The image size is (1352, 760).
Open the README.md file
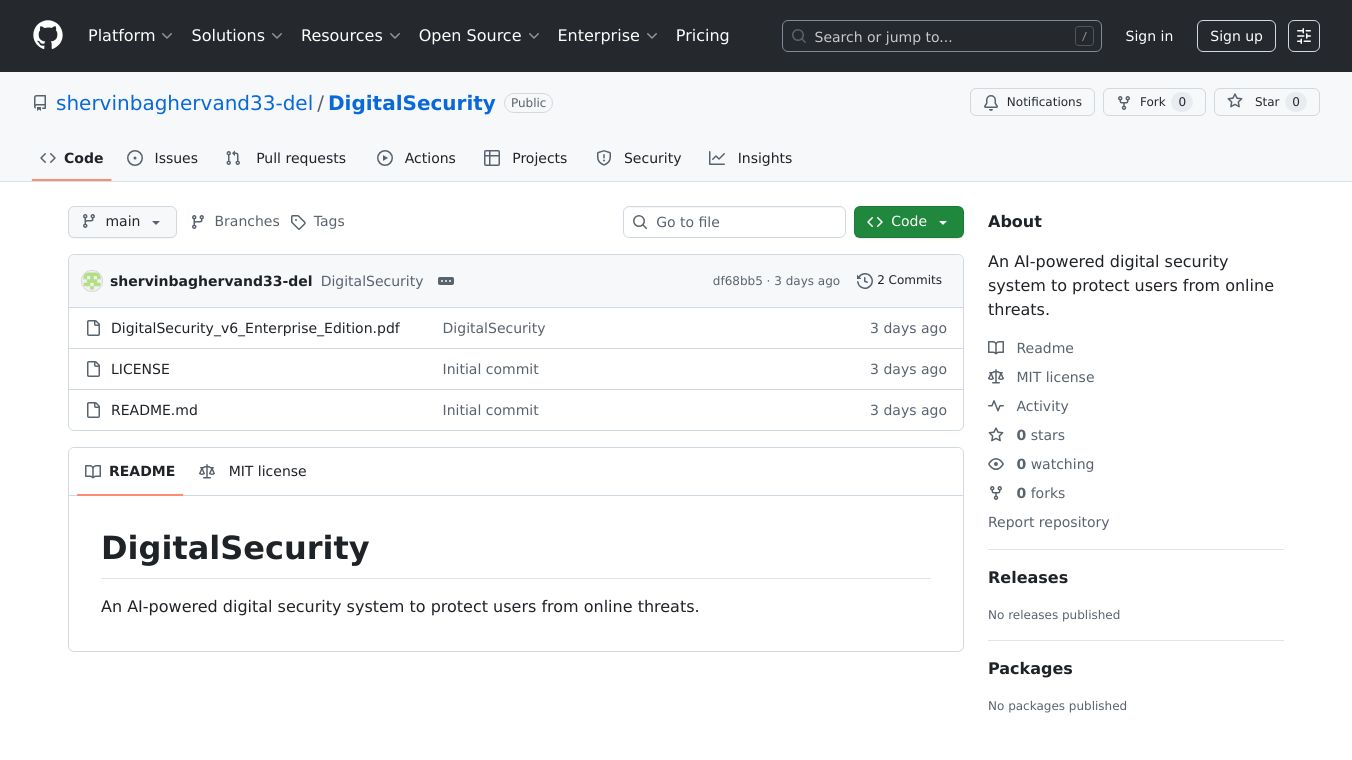coord(154,410)
